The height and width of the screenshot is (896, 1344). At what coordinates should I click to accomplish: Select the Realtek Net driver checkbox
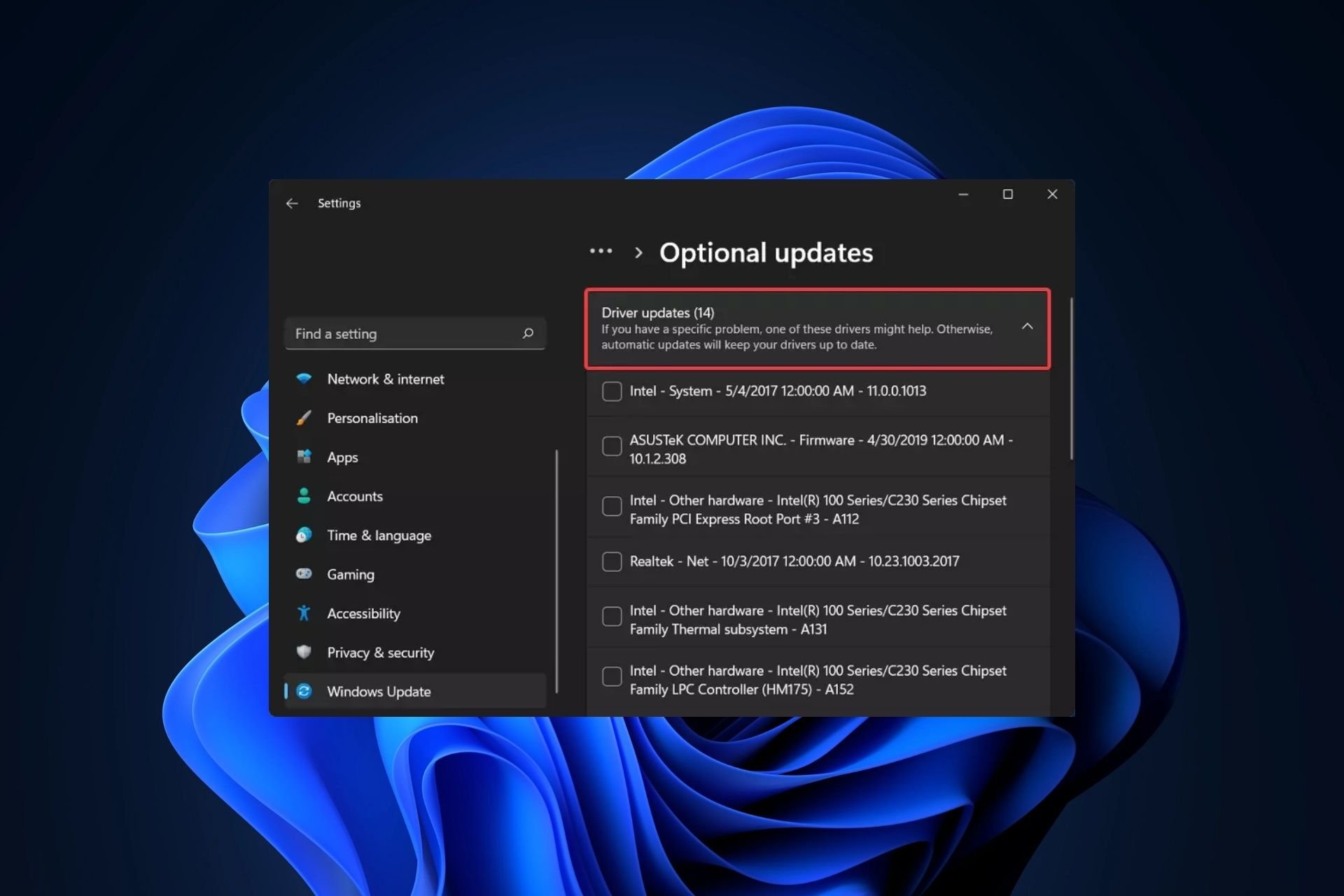(x=611, y=560)
